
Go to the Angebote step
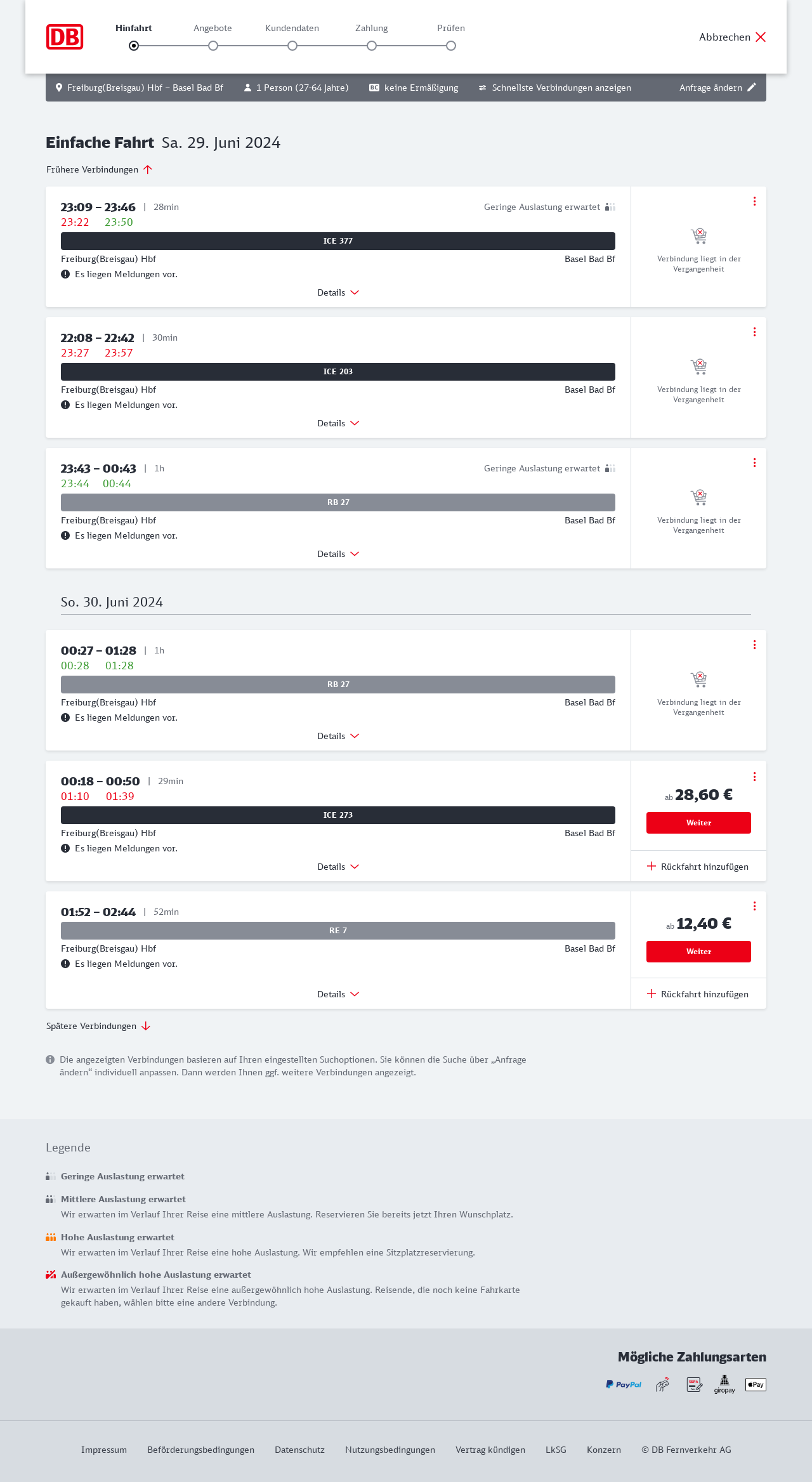(213, 45)
